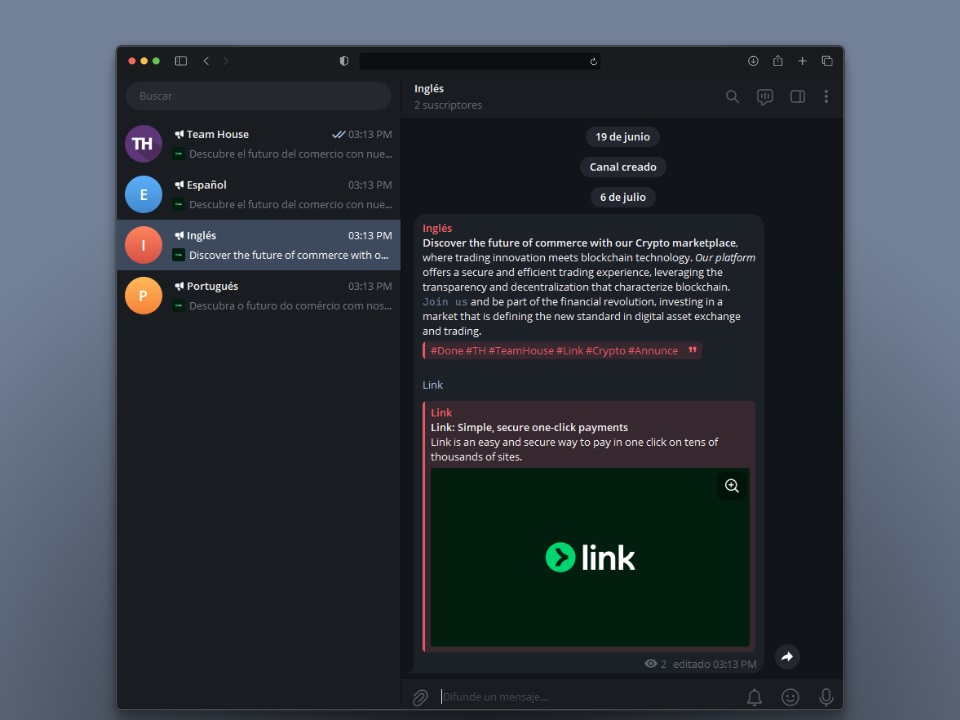The width and height of the screenshot is (960, 720).
Task: Open the channel comments icon
Action: (x=765, y=97)
